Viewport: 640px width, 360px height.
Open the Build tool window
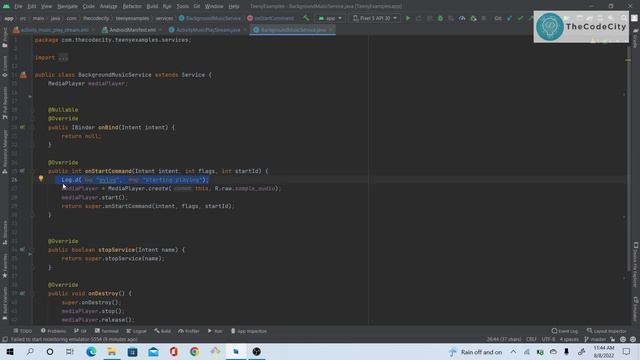163,331
